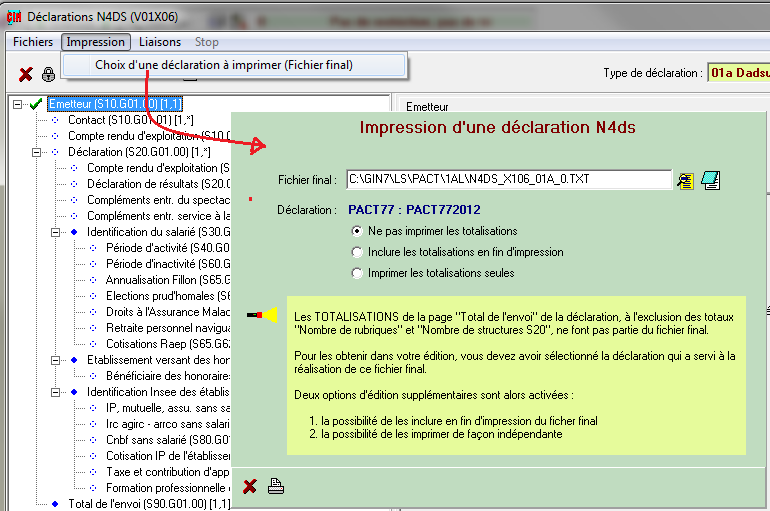Click the red X icon in main toolbar
Viewport: 770px width, 511px height.
tap(26, 75)
